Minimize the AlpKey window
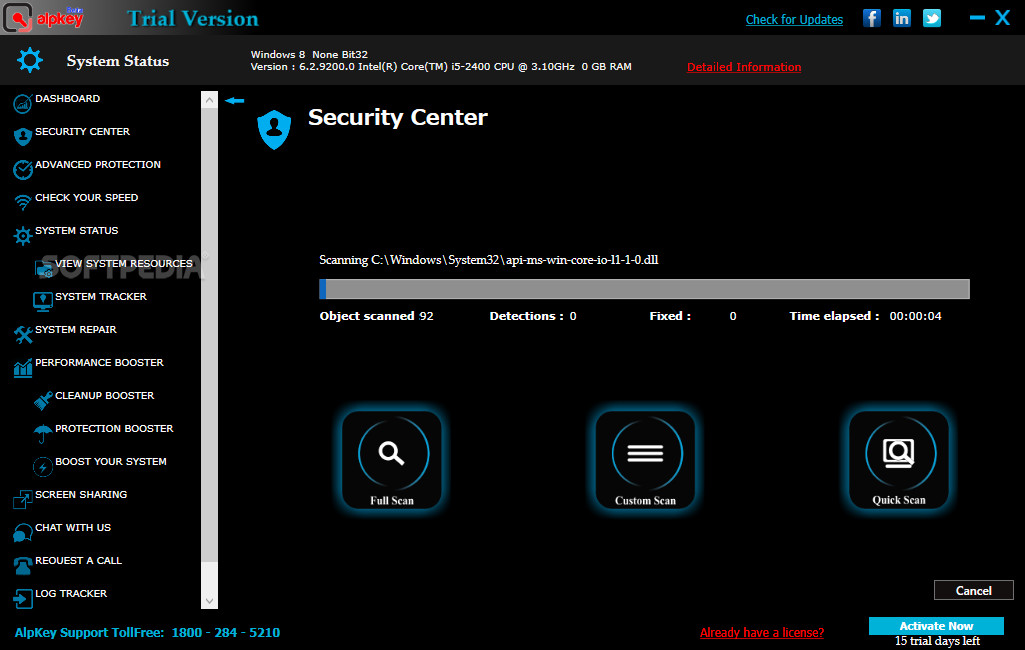 click(977, 18)
